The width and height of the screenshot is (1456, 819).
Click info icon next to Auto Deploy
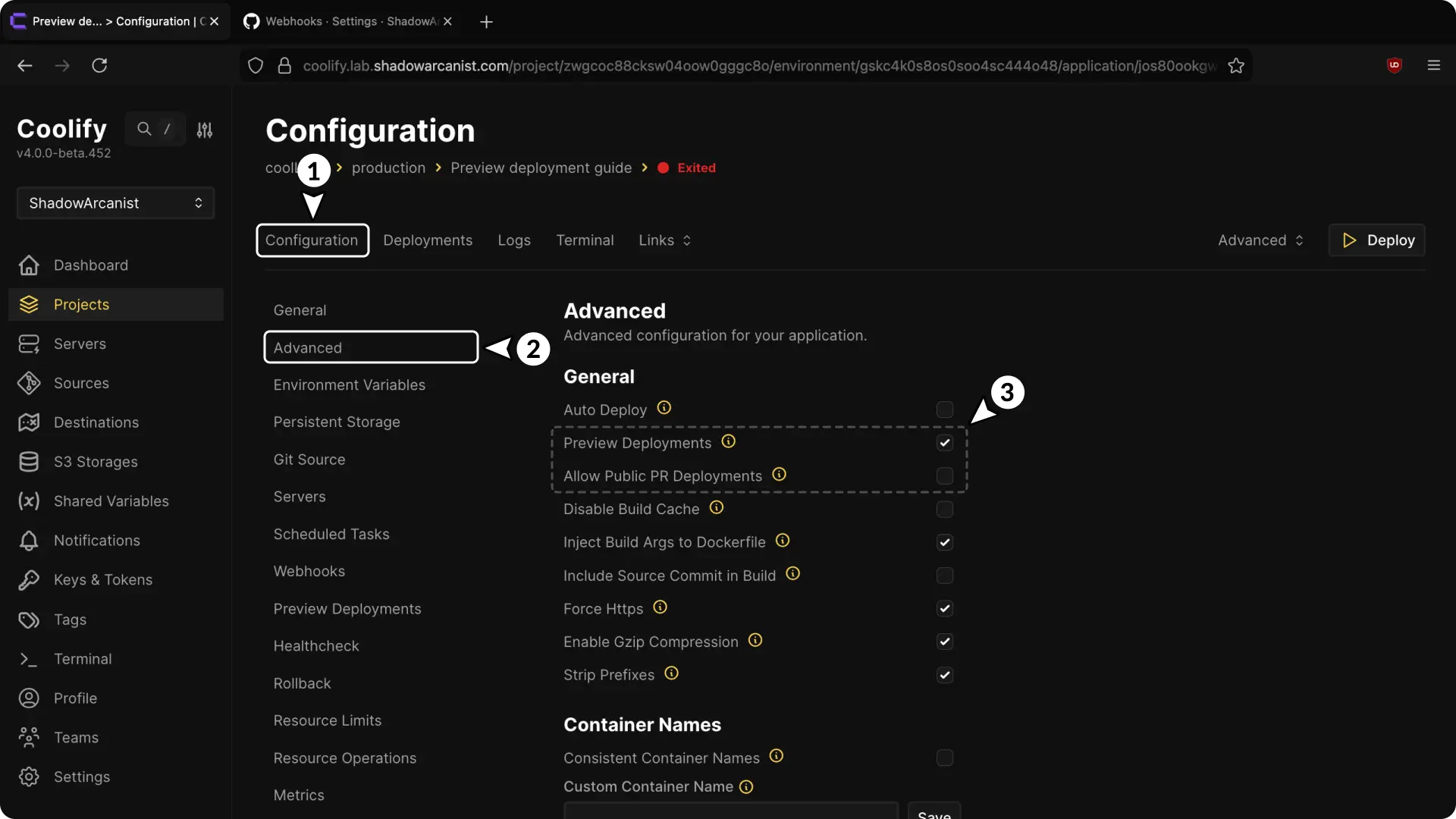coord(664,408)
